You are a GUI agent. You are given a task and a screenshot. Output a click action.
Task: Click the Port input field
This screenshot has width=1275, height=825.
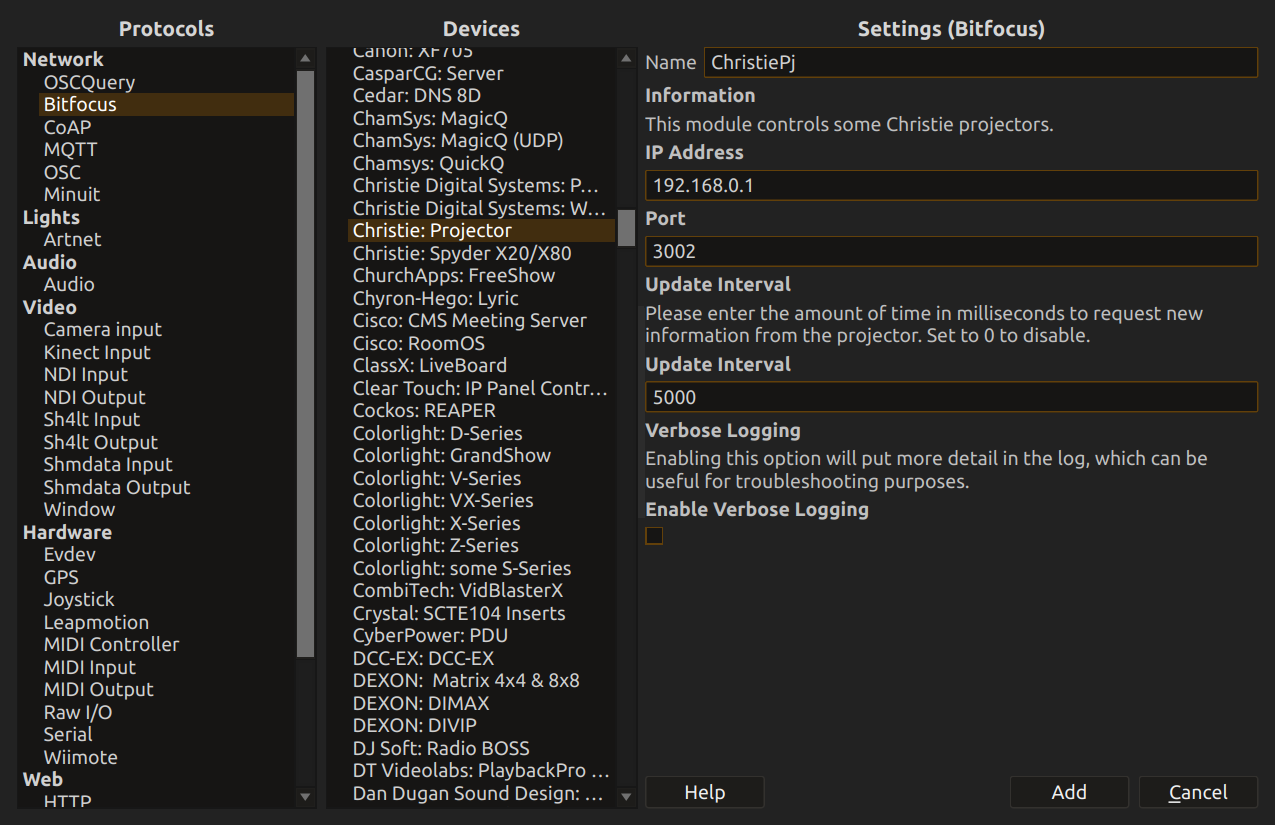(x=950, y=251)
